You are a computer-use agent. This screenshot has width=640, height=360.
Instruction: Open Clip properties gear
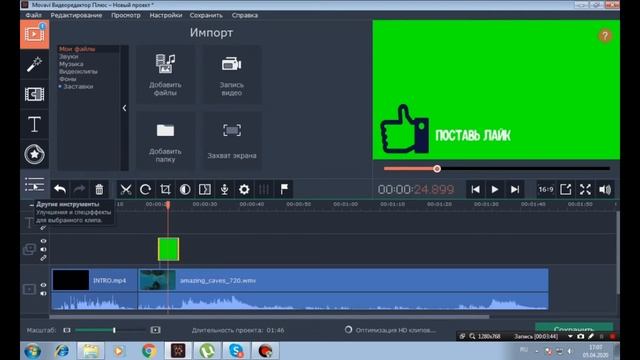coord(244,189)
